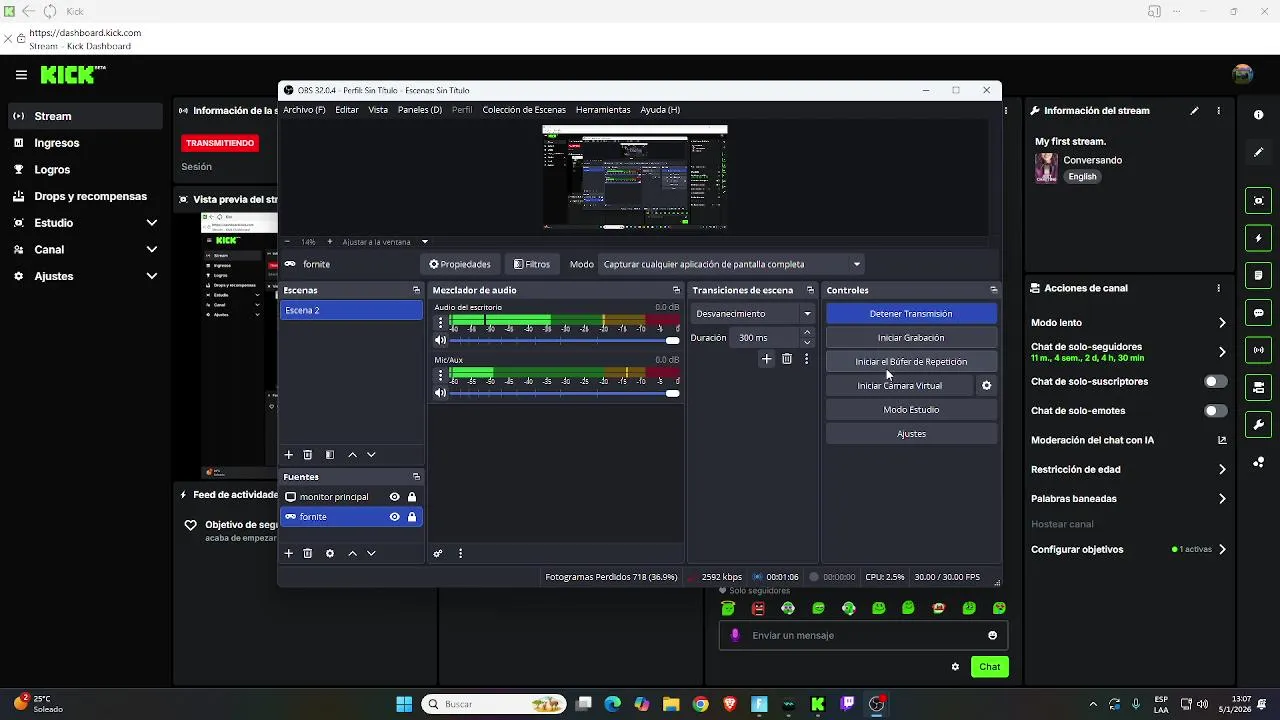Open the Kick hamburger menu
The height and width of the screenshot is (720, 1280).
[x=21, y=75]
